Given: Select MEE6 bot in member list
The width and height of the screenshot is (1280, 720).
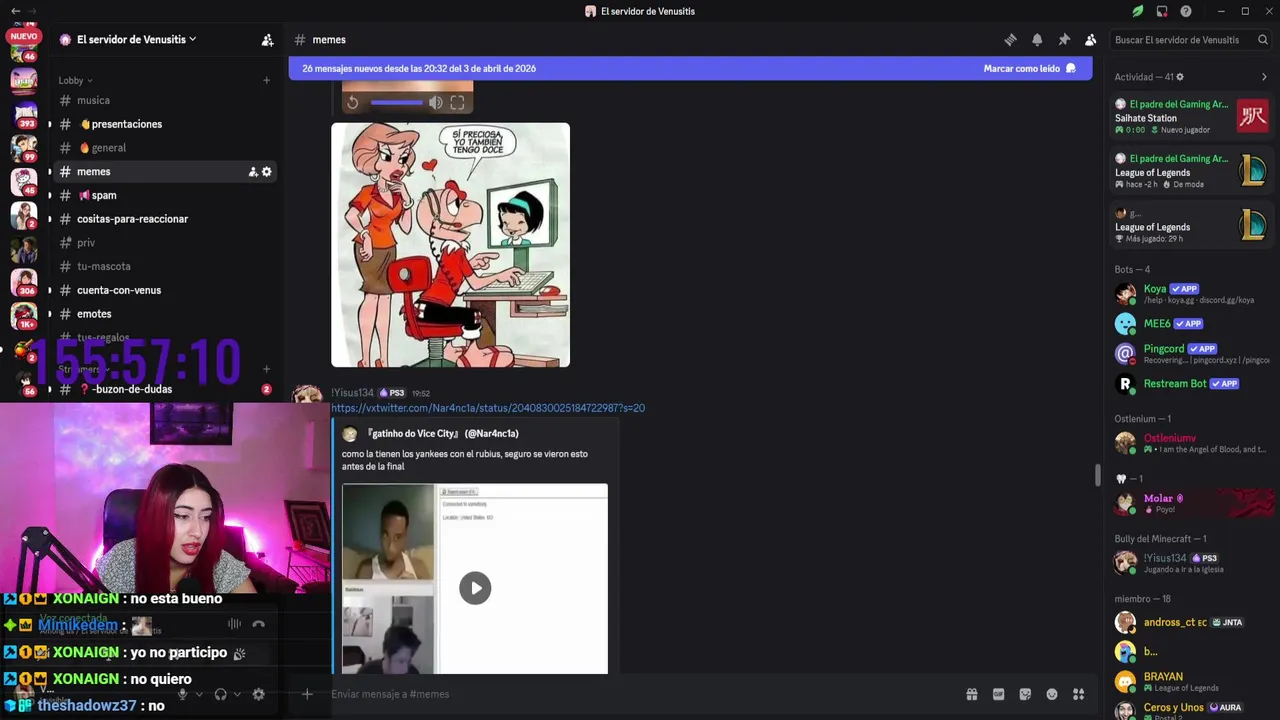Looking at the screenshot, I should 1191,324.
